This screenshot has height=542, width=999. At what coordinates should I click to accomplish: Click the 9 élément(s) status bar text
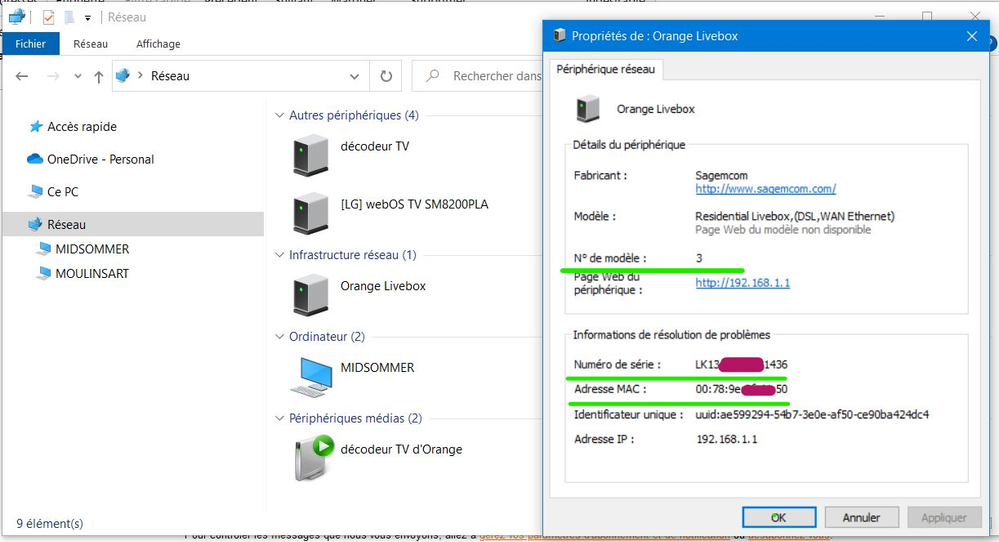tap(50, 524)
